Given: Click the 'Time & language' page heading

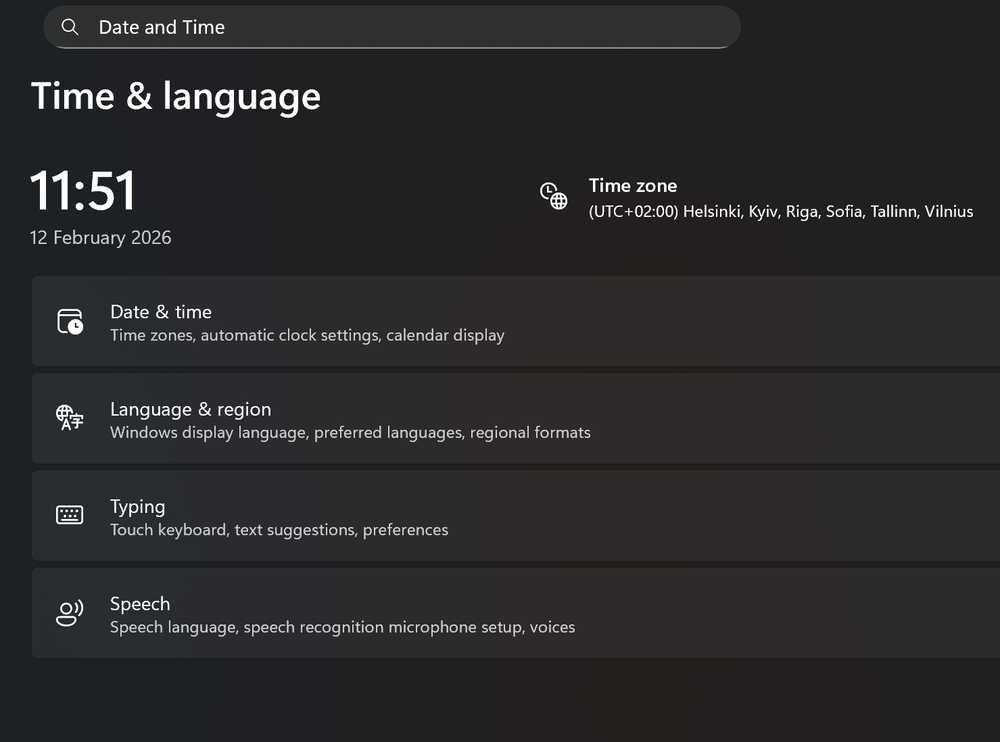Looking at the screenshot, I should click(176, 97).
